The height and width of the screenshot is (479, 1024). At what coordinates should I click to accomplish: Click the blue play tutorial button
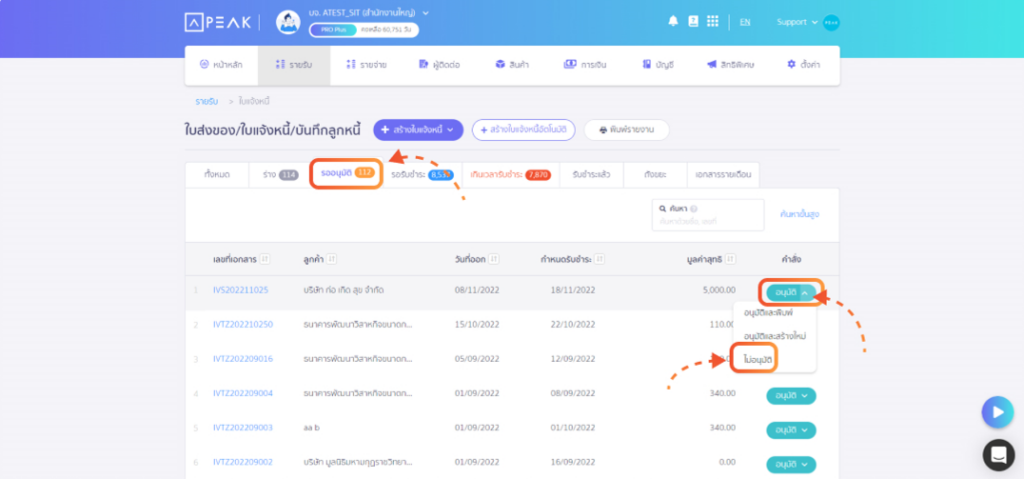997,412
